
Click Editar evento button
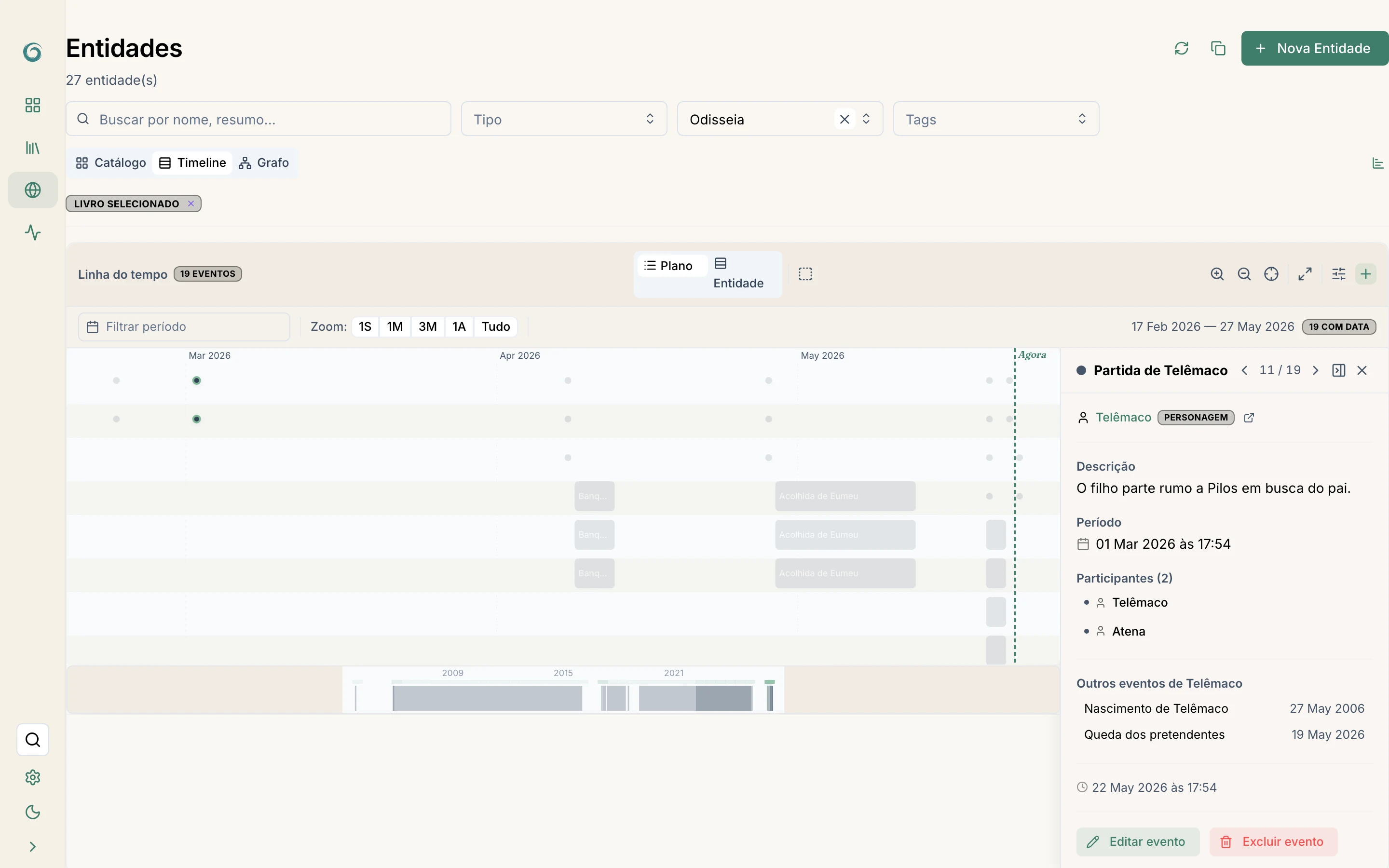click(x=1138, y=841)
